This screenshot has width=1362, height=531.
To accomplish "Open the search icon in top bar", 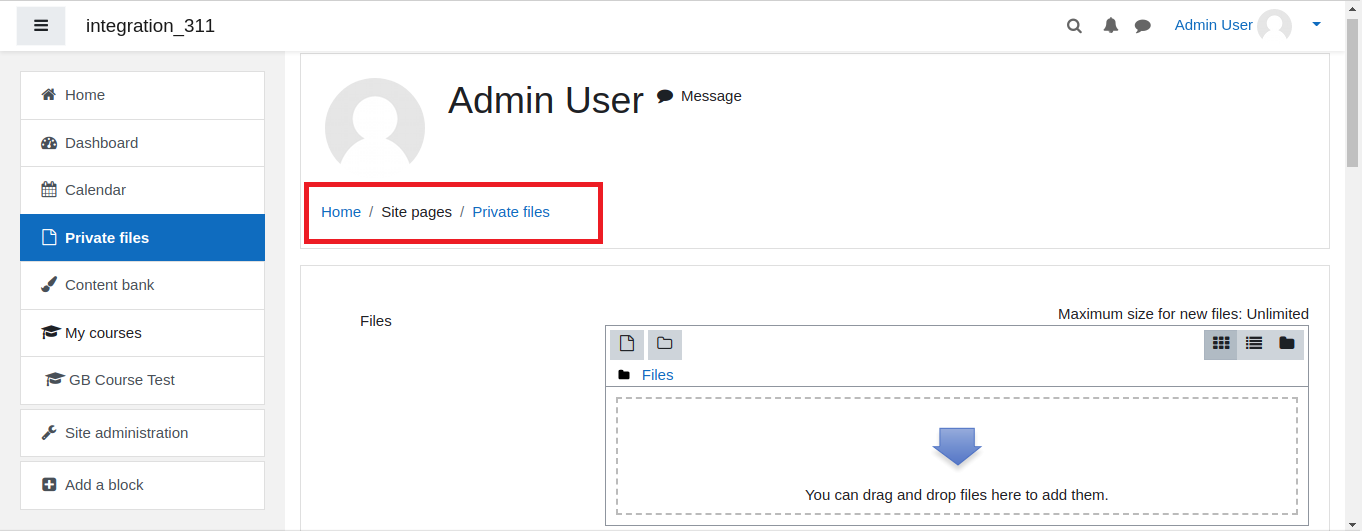I will point(1074,26).
